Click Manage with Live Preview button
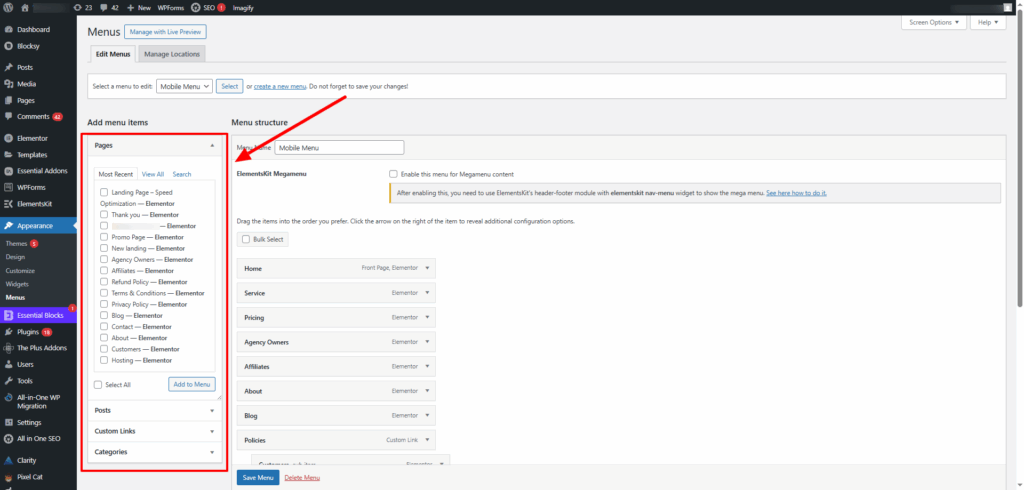The width and height of the screenshot is (1024, 490). click(x=165, y=32)
